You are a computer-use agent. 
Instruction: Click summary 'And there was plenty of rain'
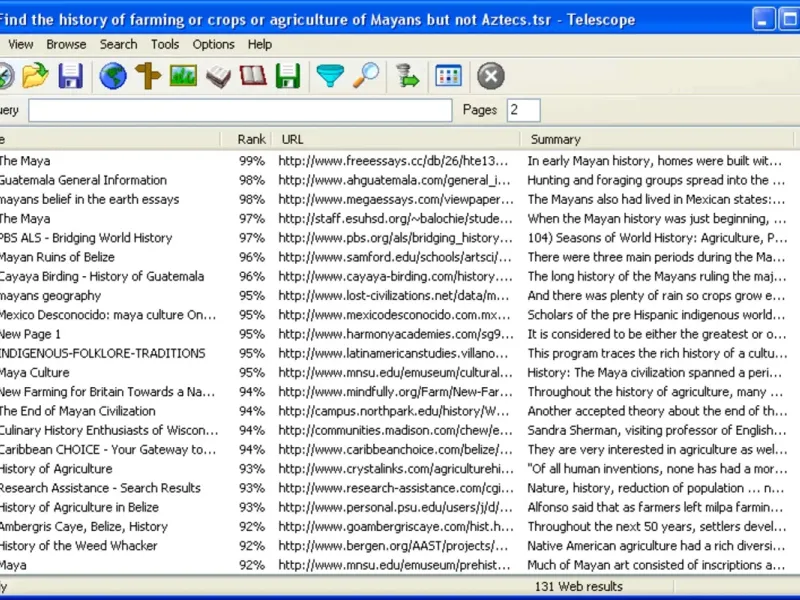[x=656, y=295]
